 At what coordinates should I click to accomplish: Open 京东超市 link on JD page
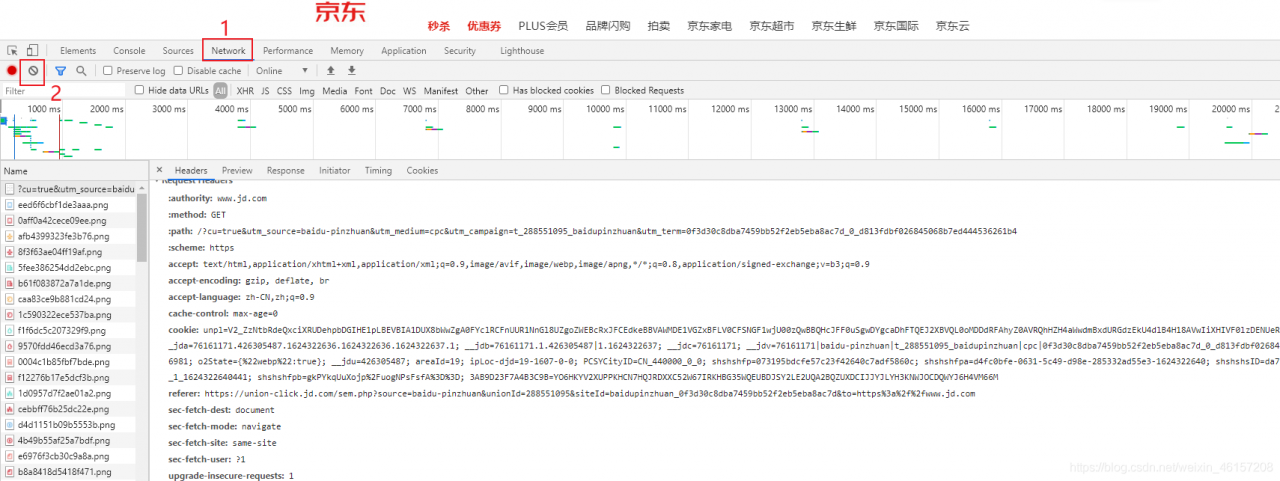772,26
